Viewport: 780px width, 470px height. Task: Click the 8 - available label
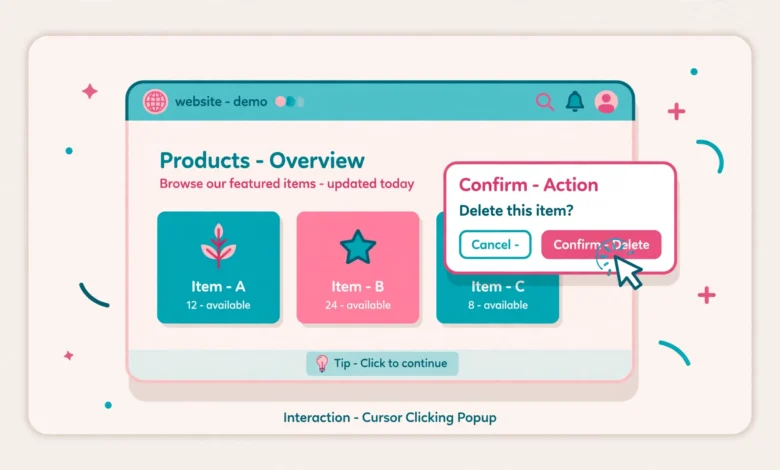pos(497,305)
